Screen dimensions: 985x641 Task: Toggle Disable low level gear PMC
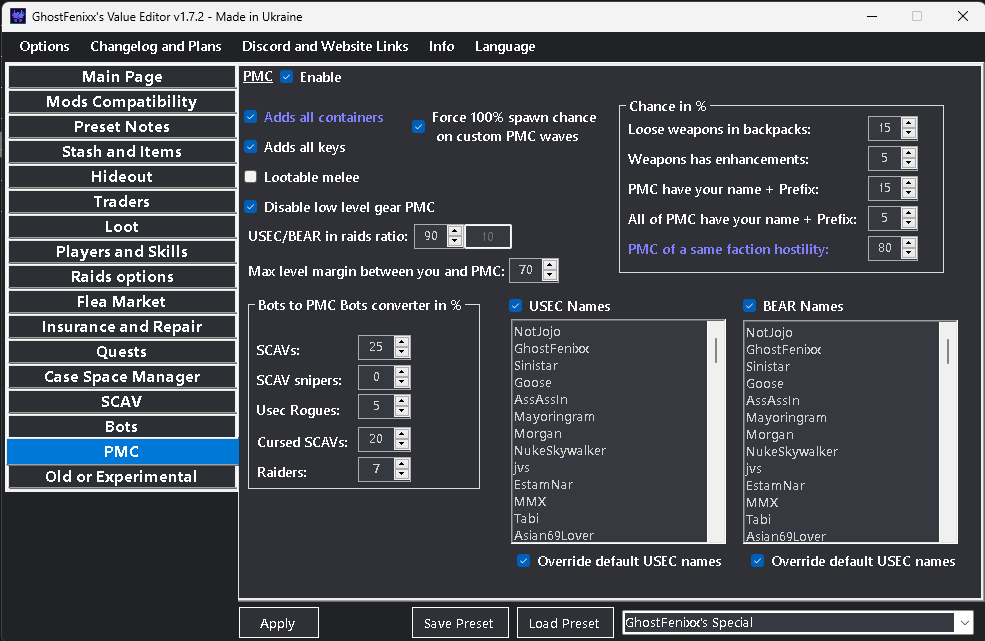pos(251,207)
